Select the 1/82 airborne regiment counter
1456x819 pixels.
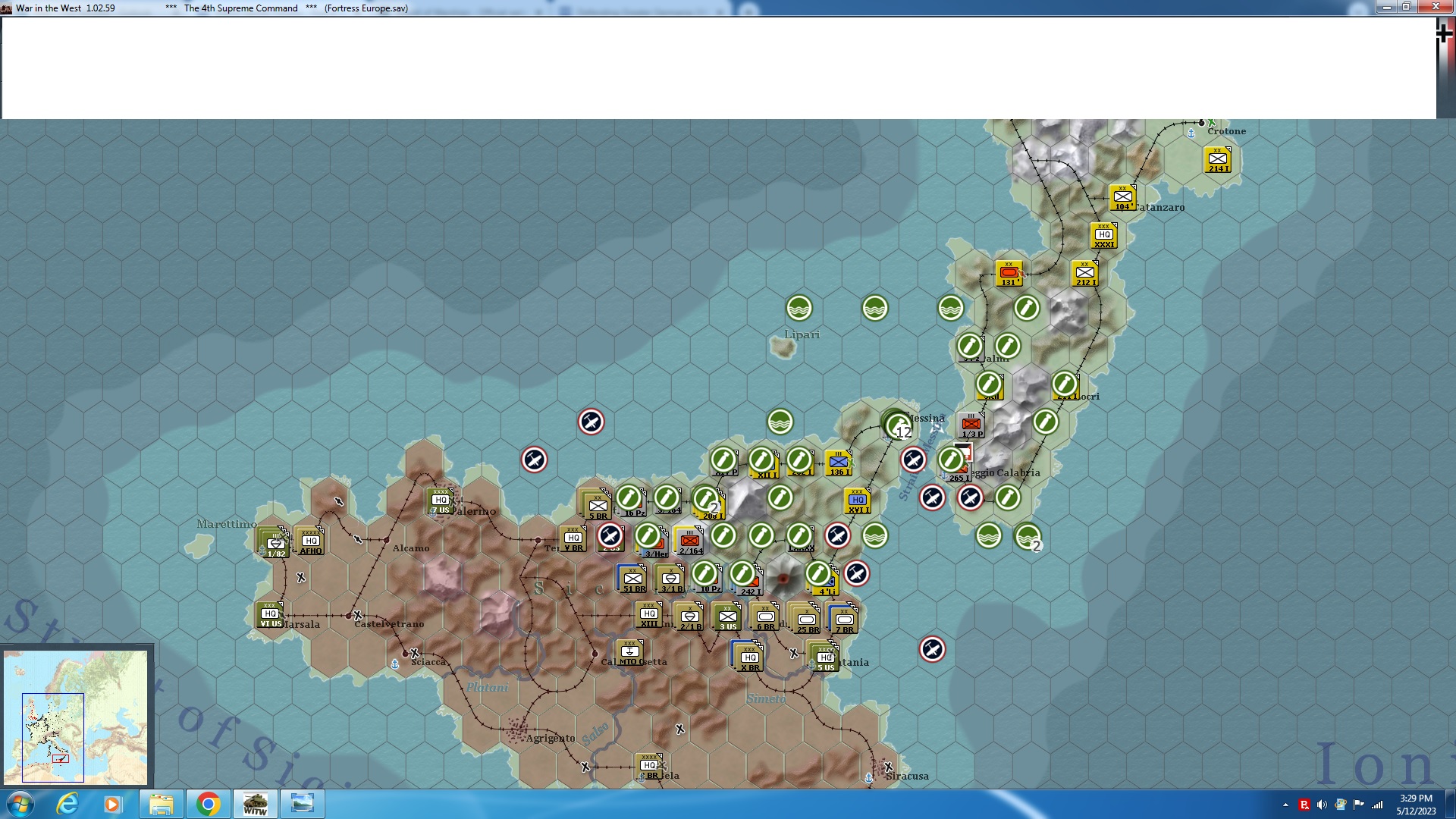tap(275, 544)
